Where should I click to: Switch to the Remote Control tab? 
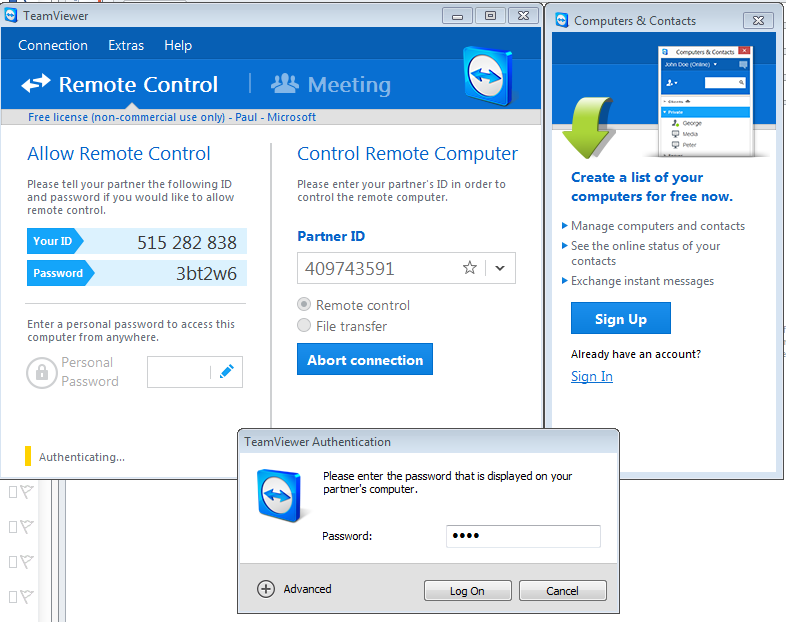pyautogui.click(x=120, y=84)
